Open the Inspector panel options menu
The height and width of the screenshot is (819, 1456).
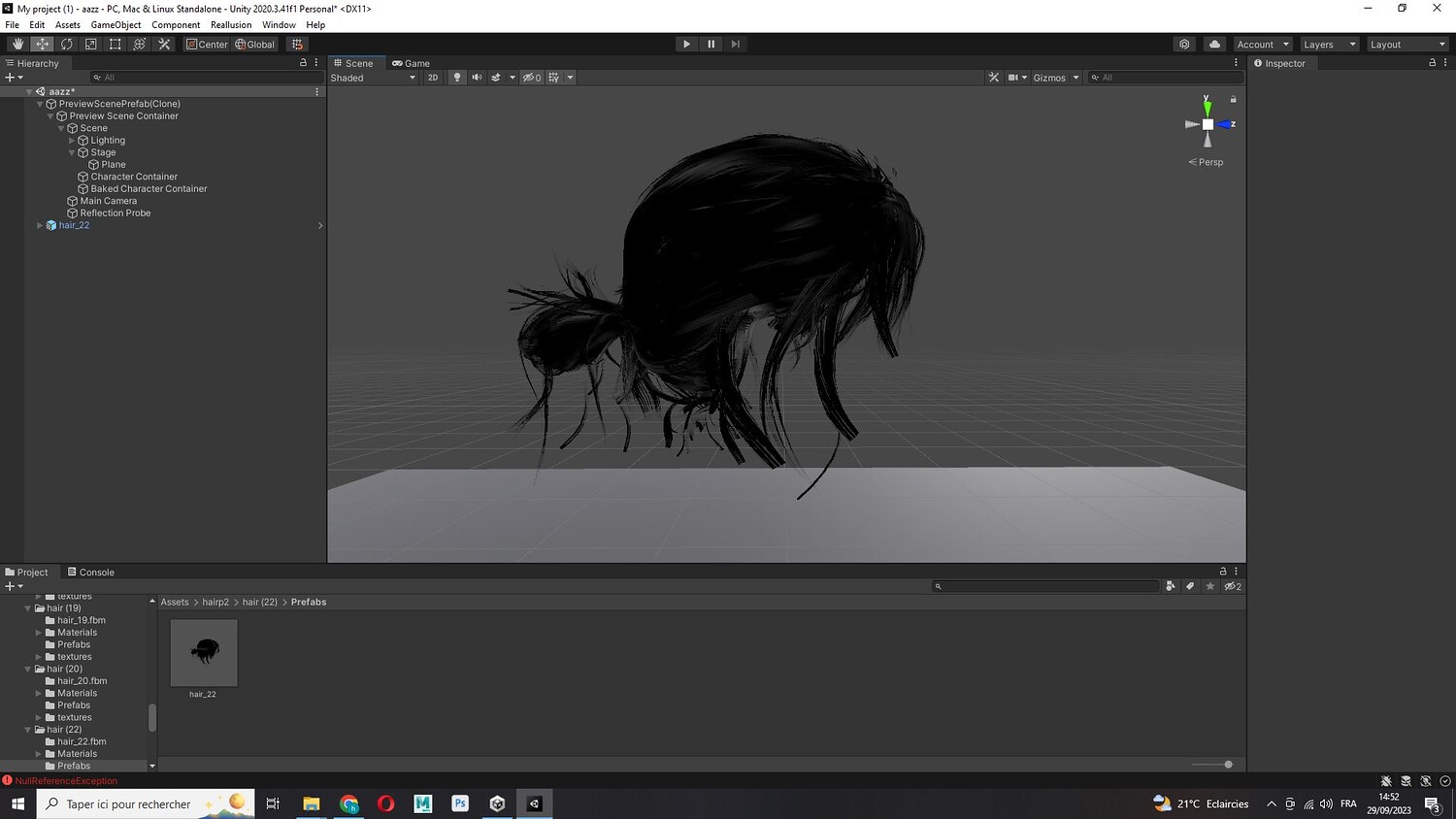coord(1445,63)
